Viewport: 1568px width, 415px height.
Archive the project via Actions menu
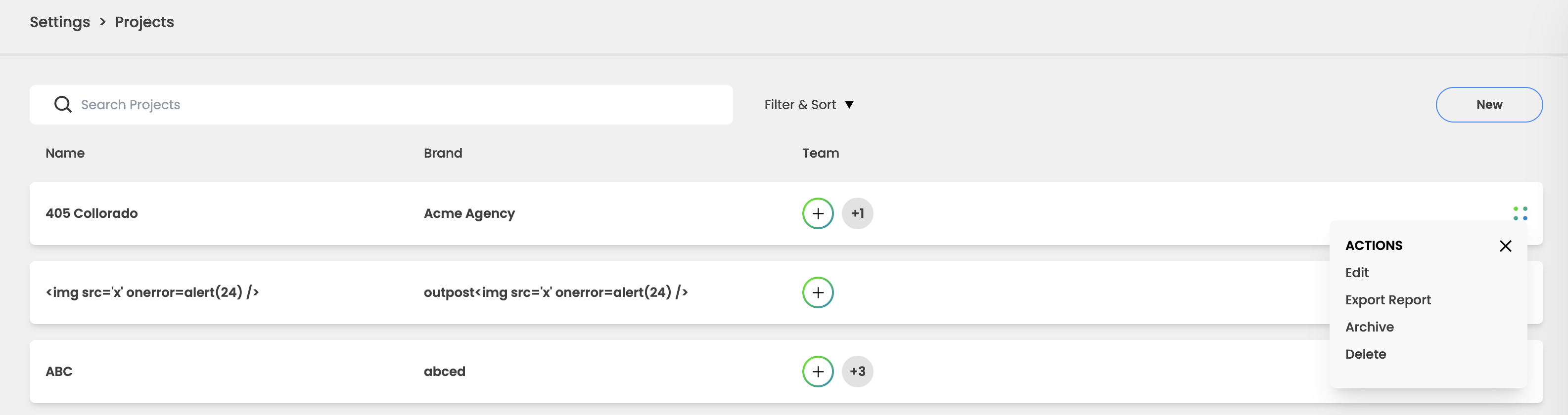click(x=1369, y=327)
